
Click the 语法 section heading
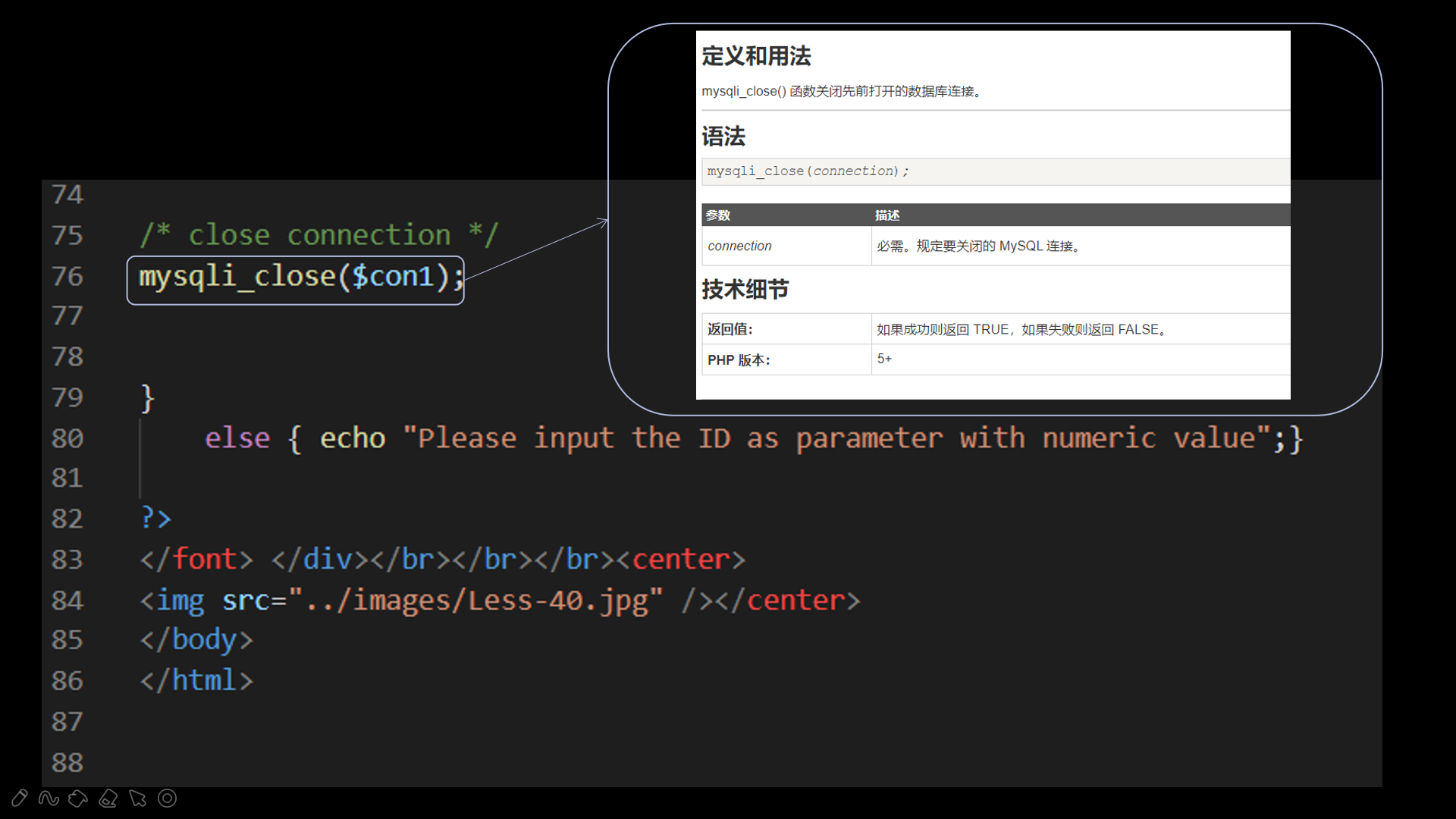723,136
